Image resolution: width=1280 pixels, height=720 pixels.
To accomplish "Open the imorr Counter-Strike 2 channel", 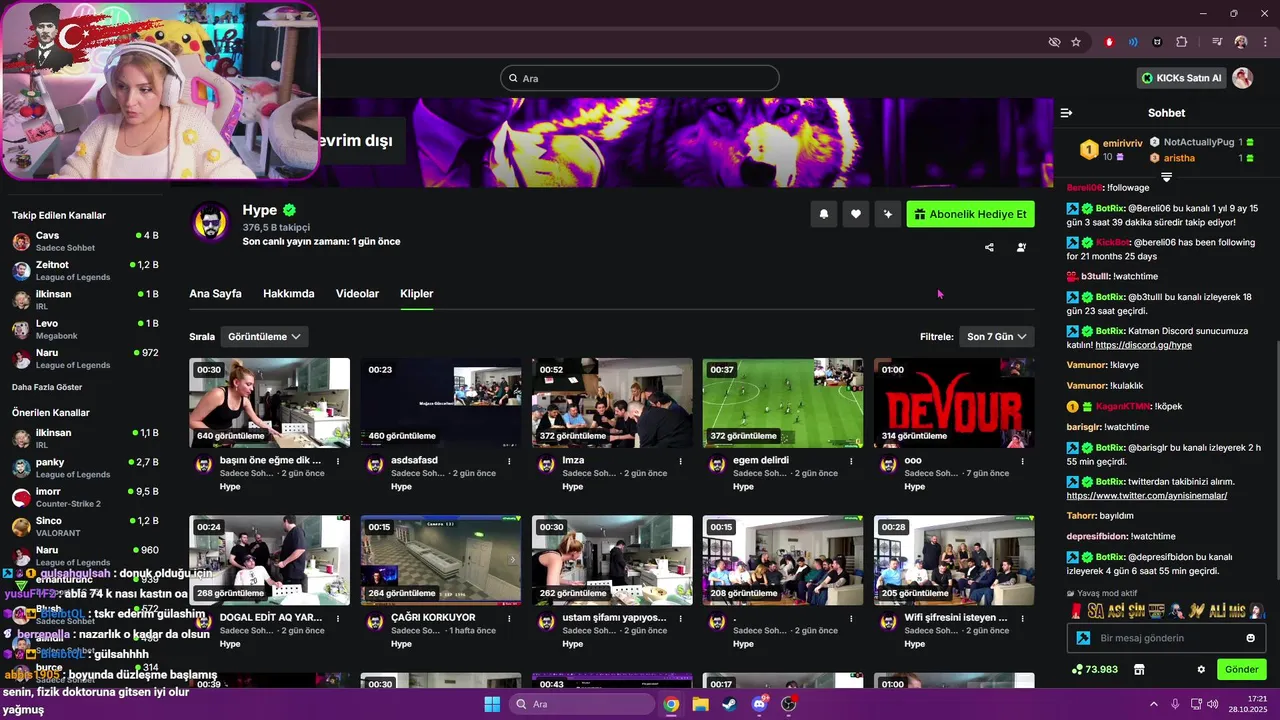I will pyautogui.click(x=85, y=497).
